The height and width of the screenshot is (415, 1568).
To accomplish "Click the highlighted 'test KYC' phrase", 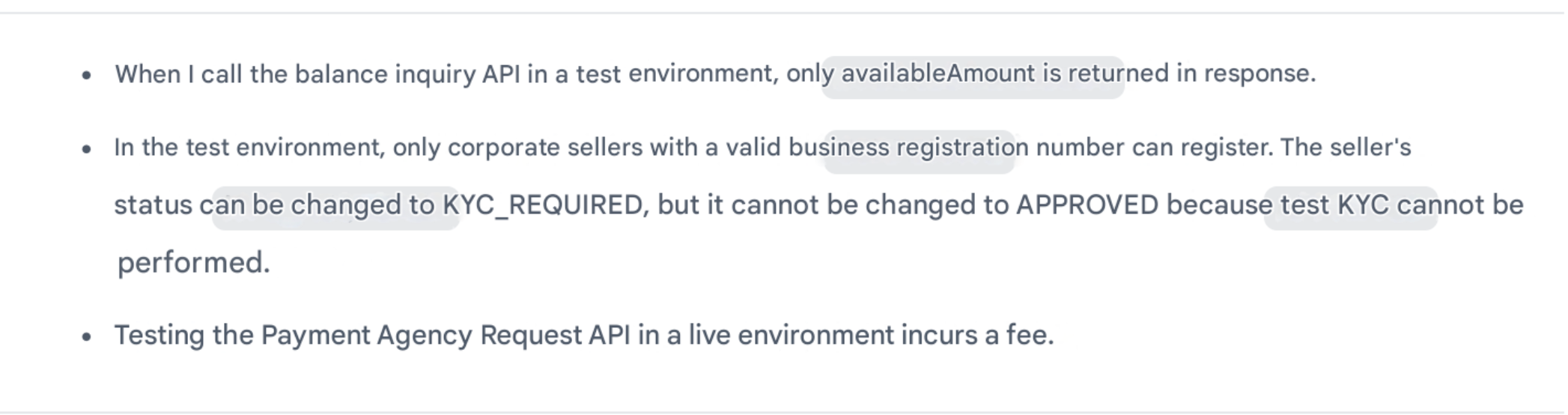I will click(x=1350, y=207).
